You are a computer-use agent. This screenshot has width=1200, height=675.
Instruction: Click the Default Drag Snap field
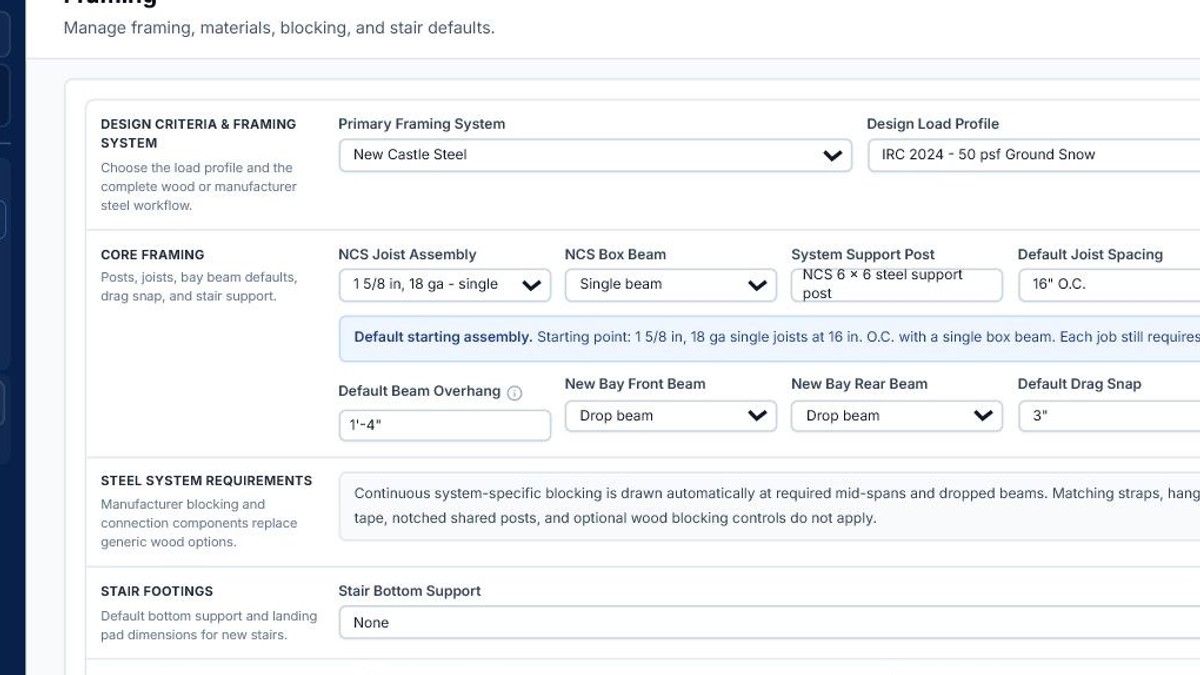click(1109, 416)
